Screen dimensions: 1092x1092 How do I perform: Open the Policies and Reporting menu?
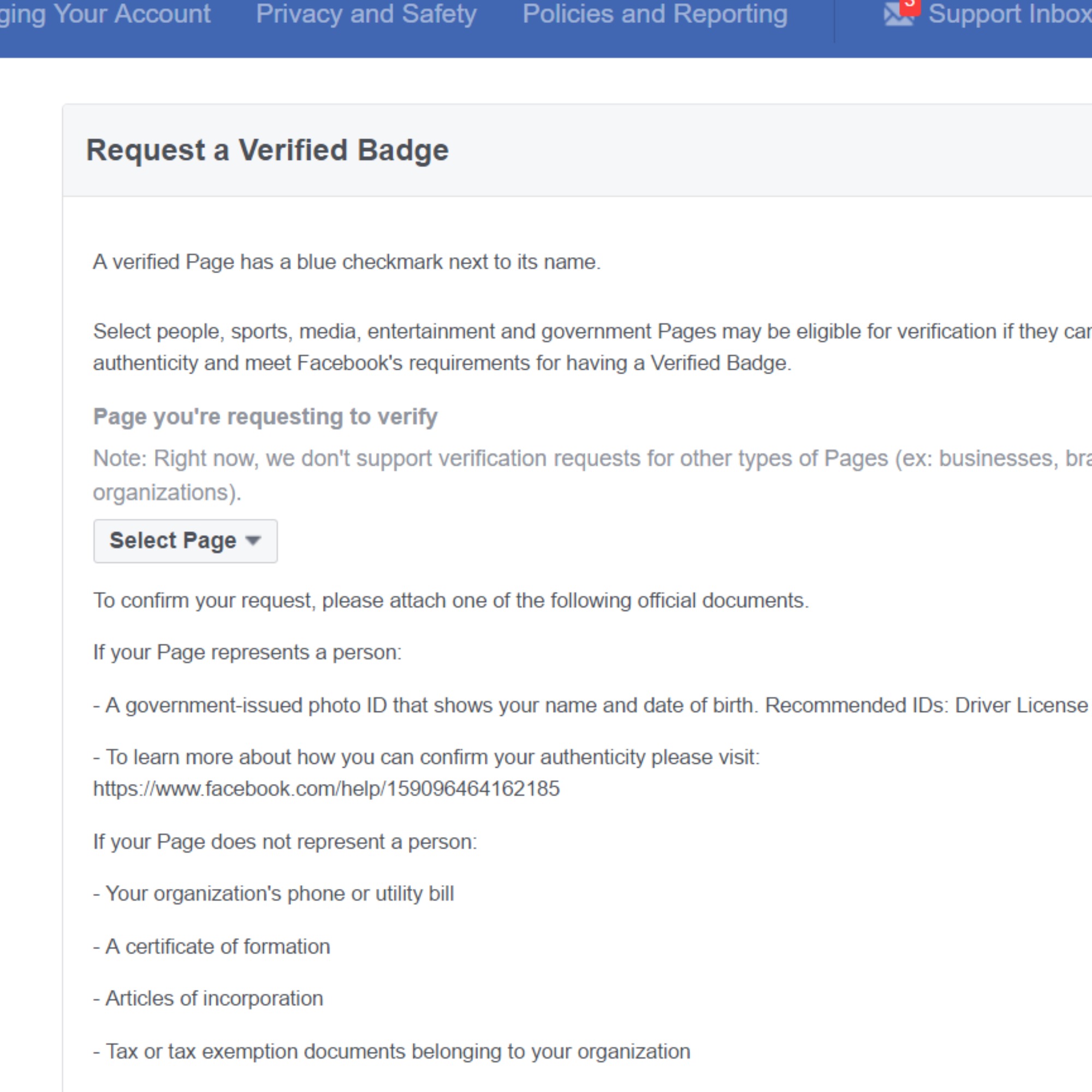click(655, 14)
